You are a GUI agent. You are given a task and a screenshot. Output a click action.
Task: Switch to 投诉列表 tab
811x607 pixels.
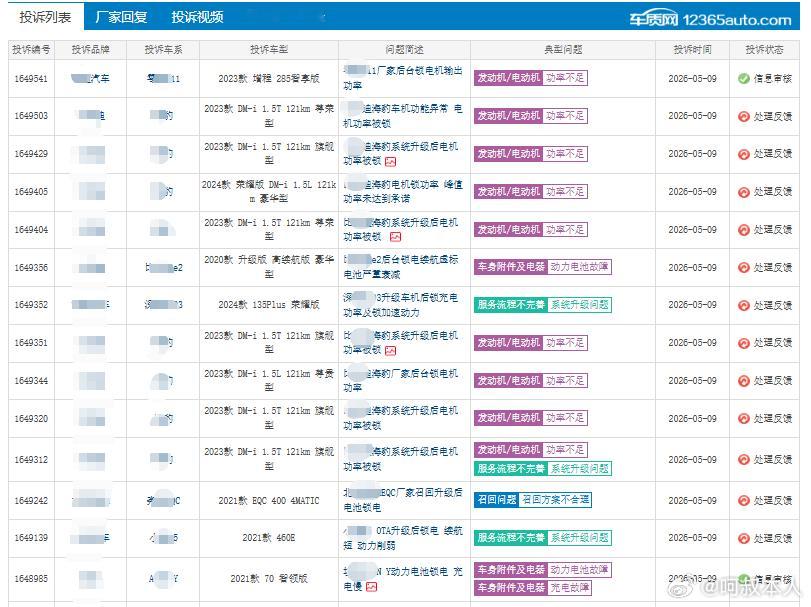45,17
